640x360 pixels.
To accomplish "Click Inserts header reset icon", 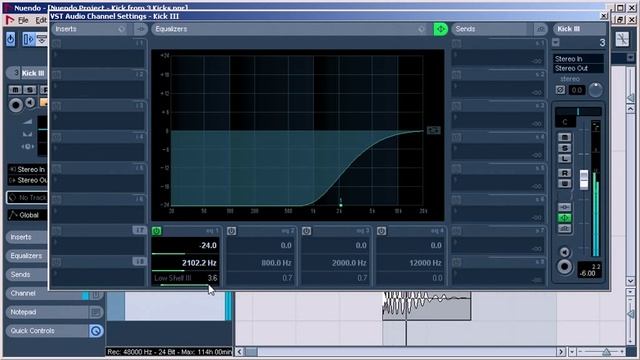I will pos(122,29).
